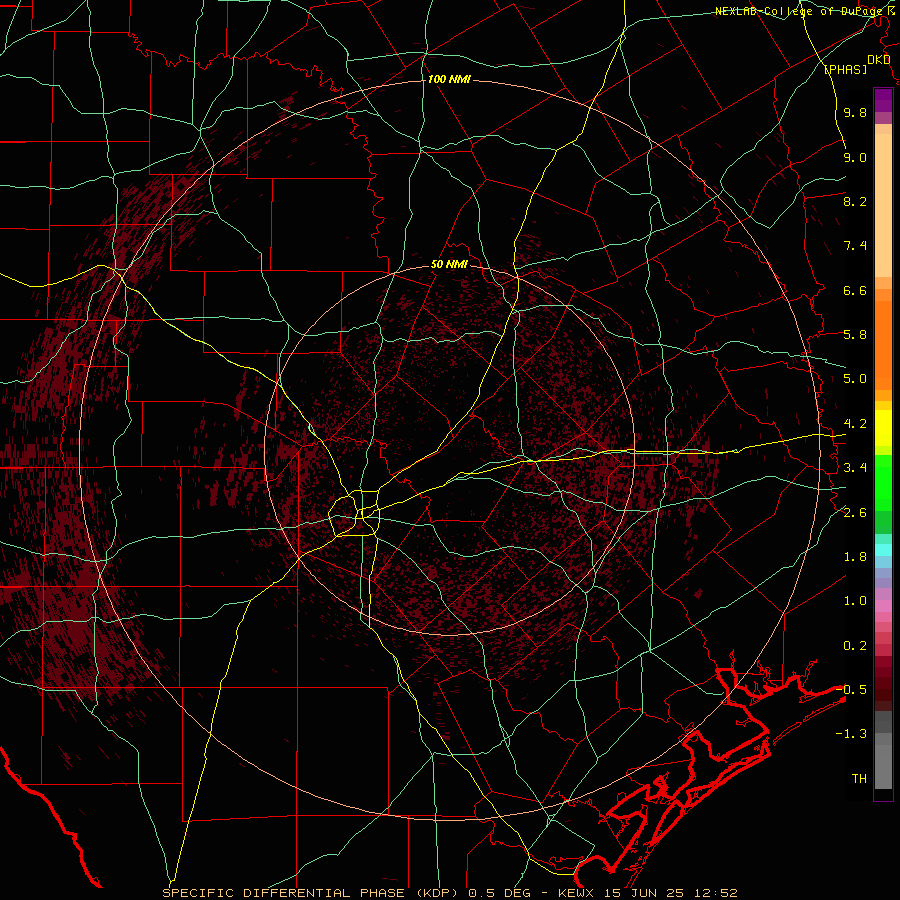Pick the purple segment of the color bar
Image resolution: width=900 pixels, height=900 pixels.
[883, 100]
